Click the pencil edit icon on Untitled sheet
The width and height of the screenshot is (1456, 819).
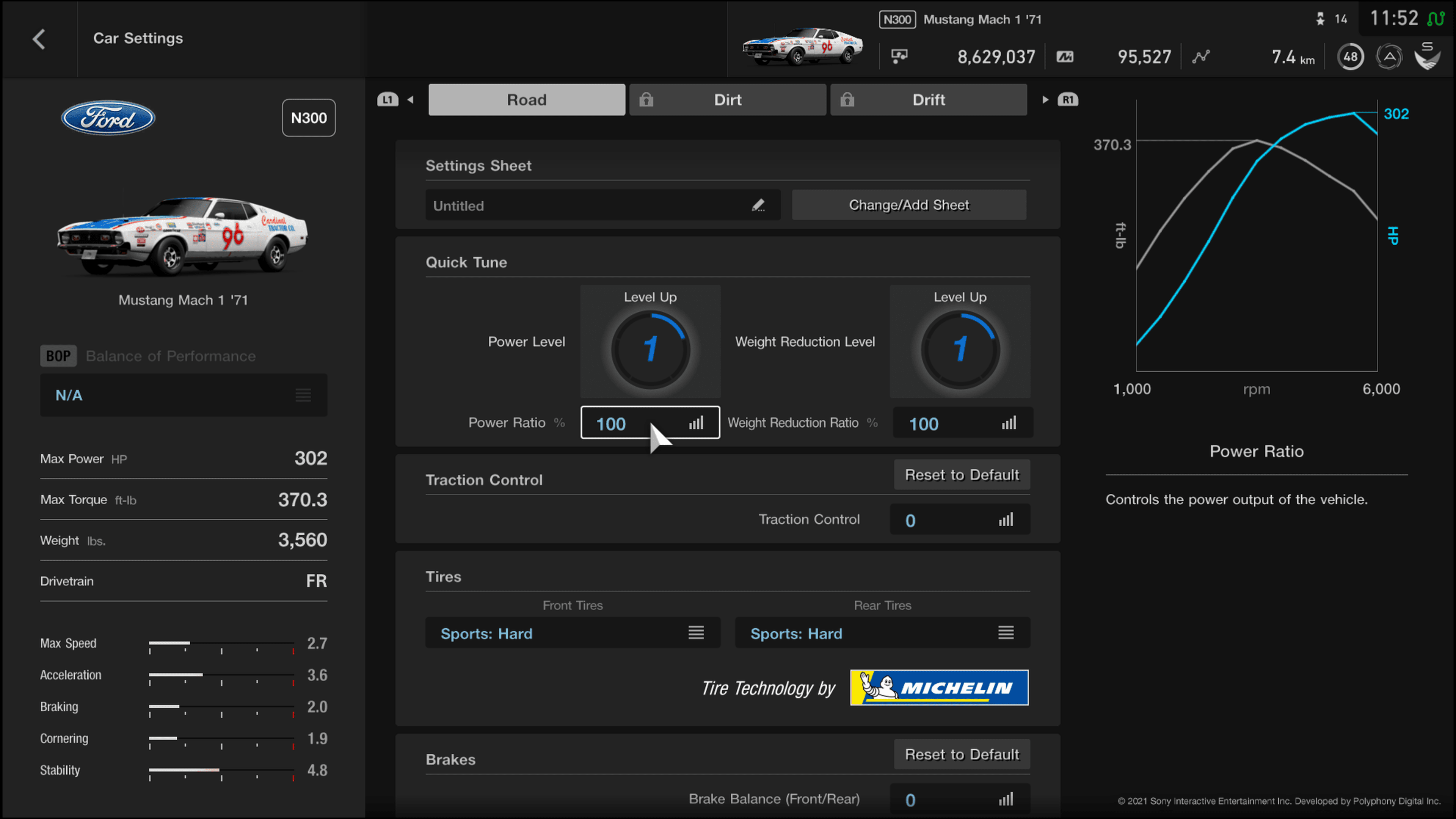758,205
